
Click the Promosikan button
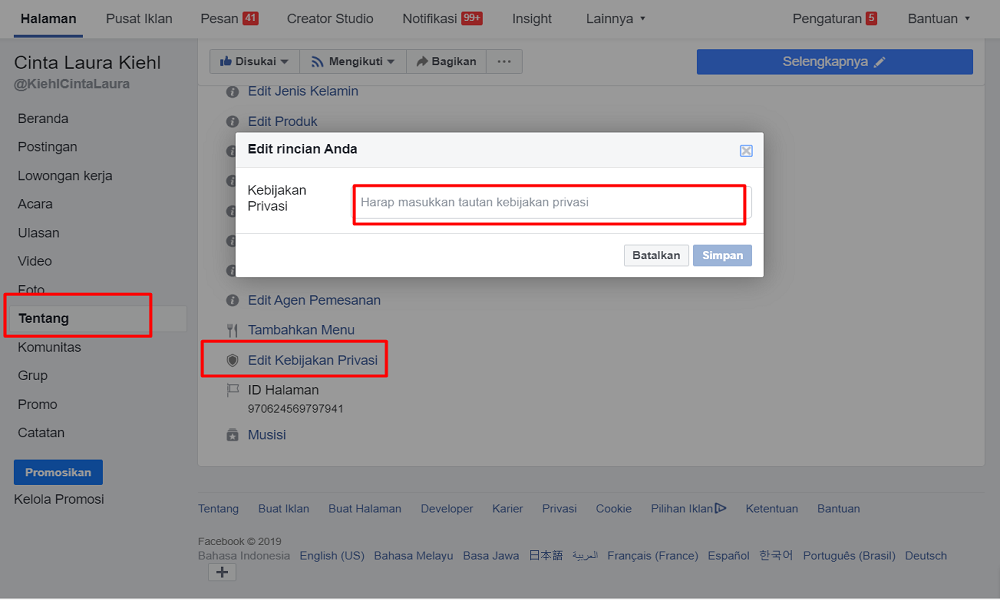[x=58, y=472]
